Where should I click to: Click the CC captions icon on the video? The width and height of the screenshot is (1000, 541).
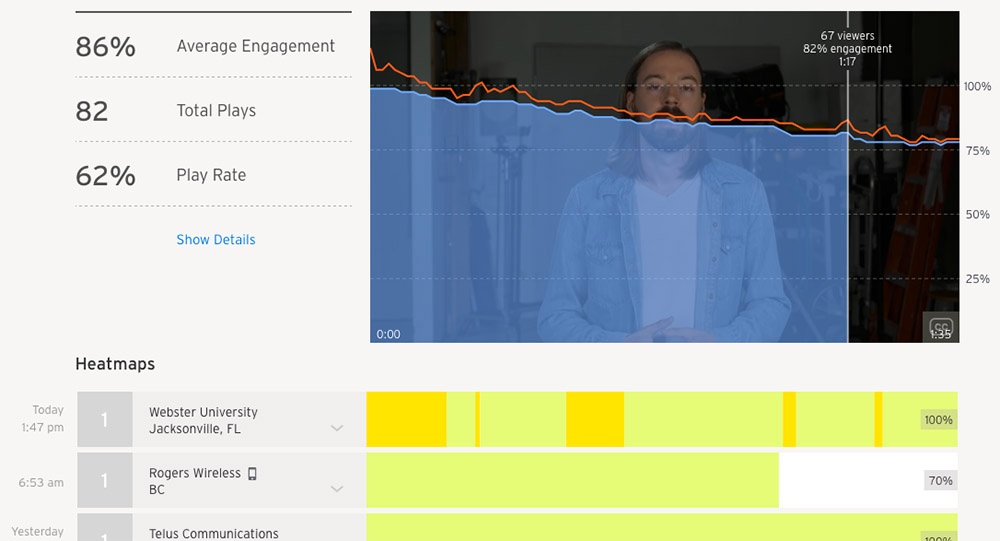(x=939, y=326)
